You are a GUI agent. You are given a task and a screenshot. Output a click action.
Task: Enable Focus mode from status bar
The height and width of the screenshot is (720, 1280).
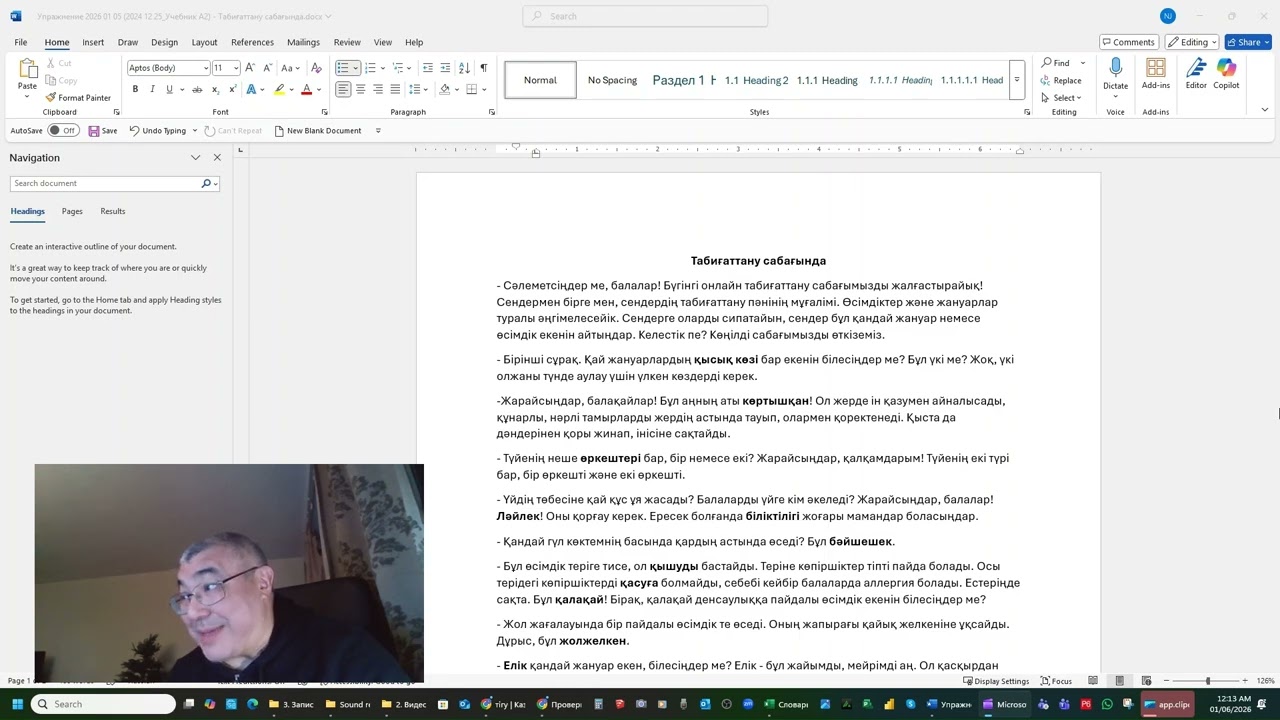point(1056,681)
